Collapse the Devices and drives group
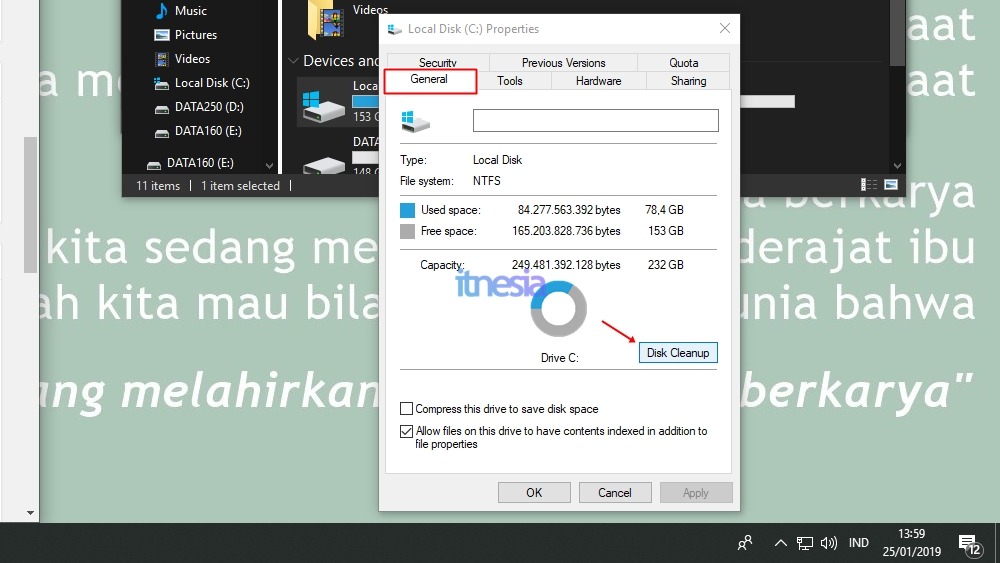The height and width of the screenshot is (563, 1000). pyautogui.click(x=293, y=61)
